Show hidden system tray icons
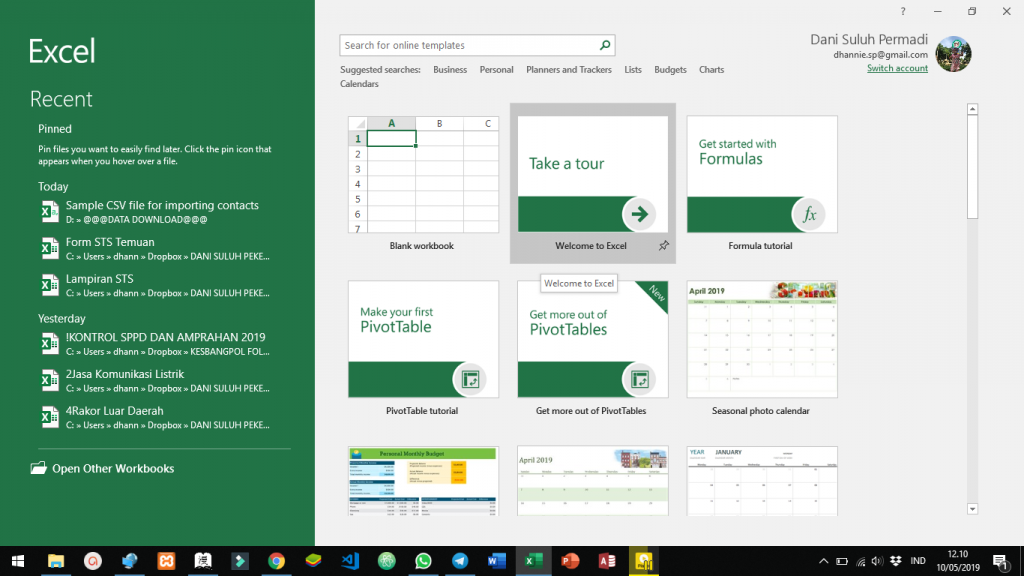The height and width of the screenshot is (576, 1024). click(x=824, y=561)
